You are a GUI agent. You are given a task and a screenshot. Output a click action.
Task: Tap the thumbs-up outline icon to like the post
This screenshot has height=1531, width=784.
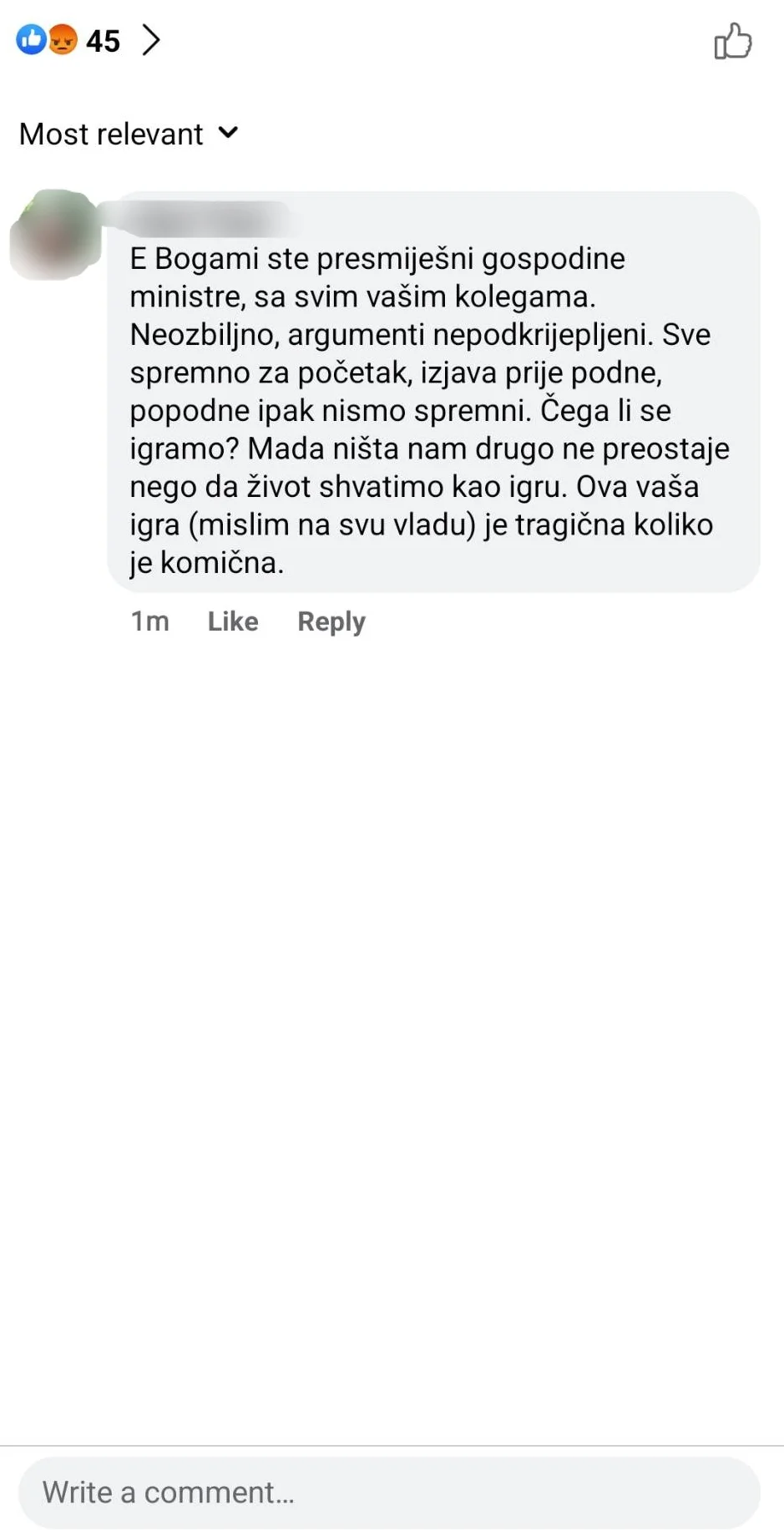tap(732, 41)
